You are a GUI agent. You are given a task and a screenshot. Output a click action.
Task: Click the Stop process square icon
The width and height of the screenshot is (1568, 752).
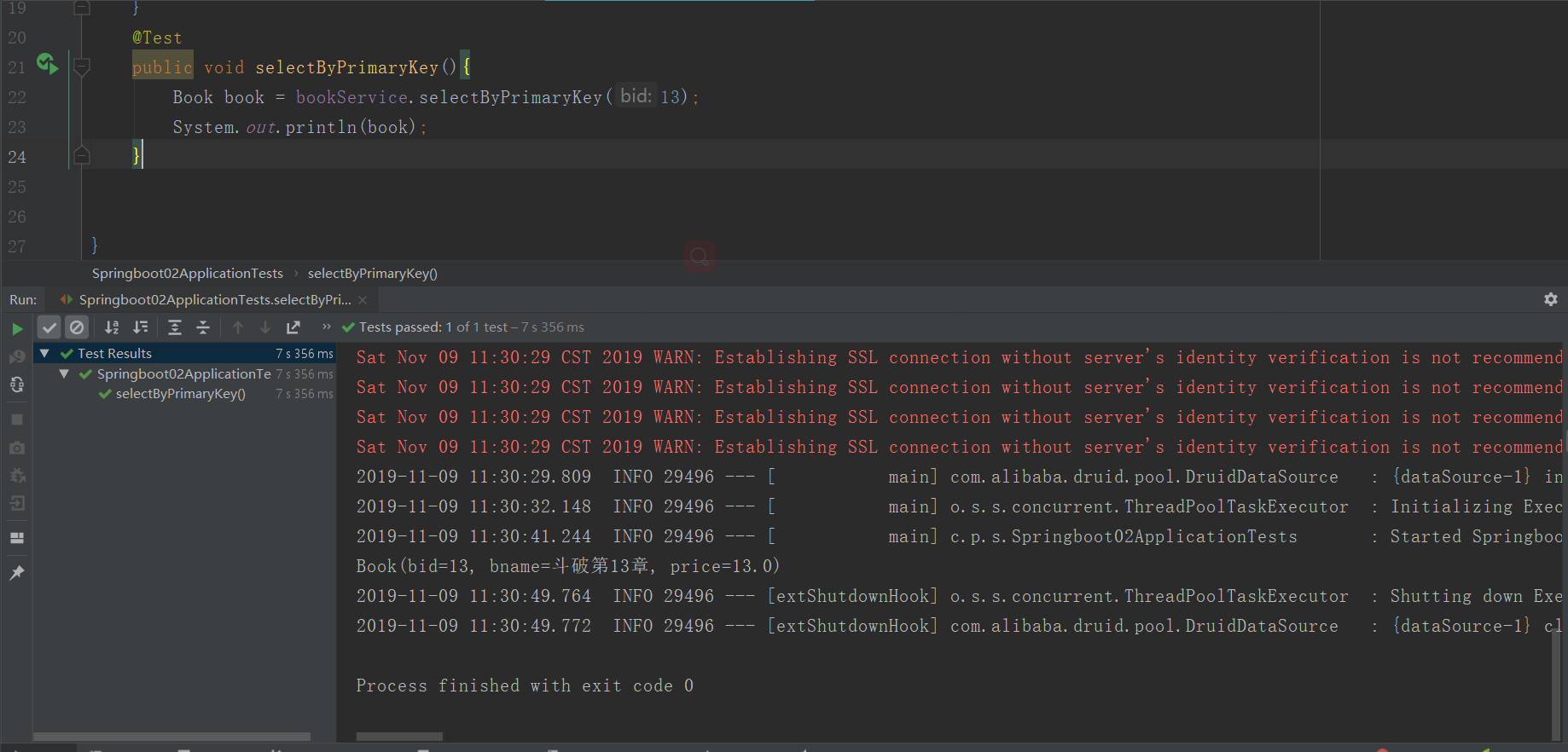tap(17, 419)
